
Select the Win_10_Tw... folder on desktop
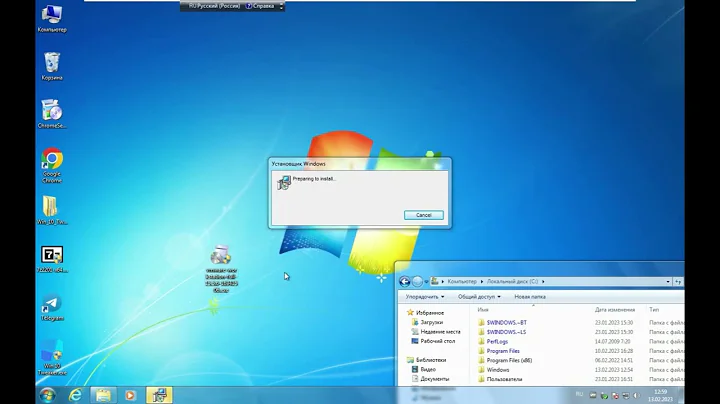(52, 210)
